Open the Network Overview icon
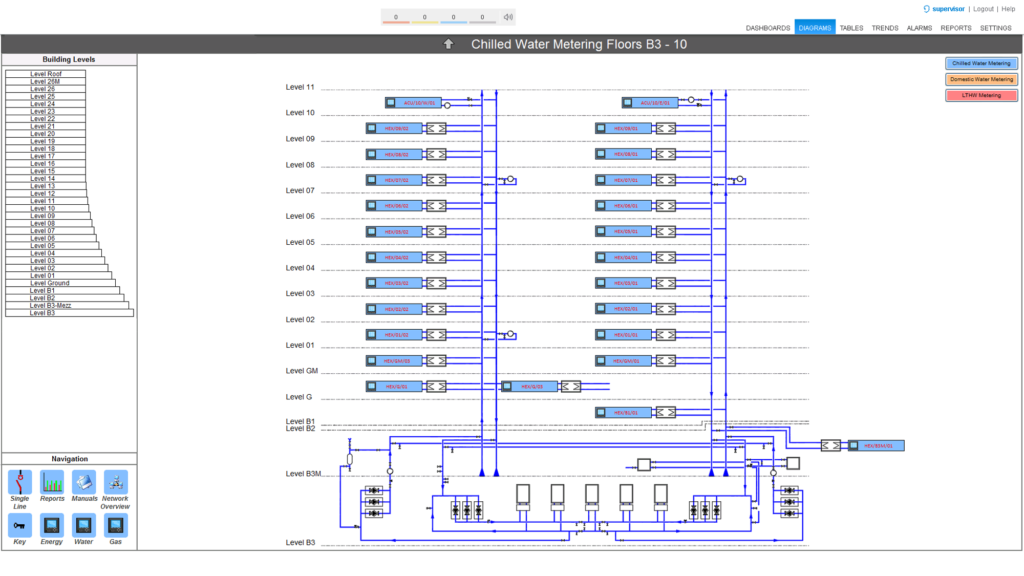 pyautogui.click(x=116, y=483)
